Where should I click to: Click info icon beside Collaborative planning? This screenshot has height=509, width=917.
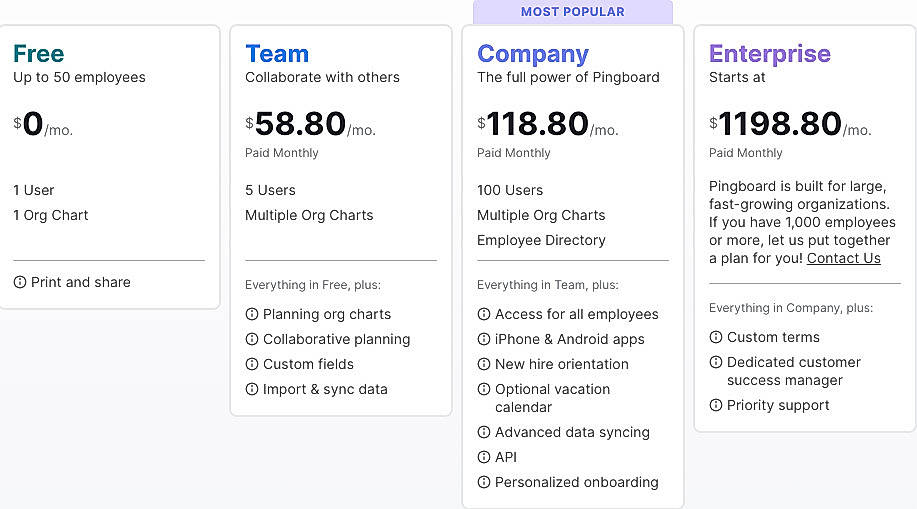[252, 339]
